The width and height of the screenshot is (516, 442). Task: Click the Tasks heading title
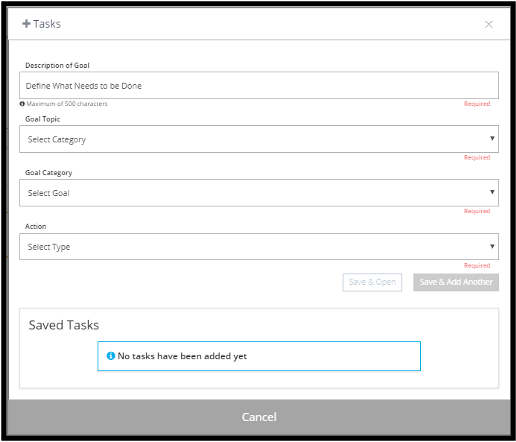47,24
